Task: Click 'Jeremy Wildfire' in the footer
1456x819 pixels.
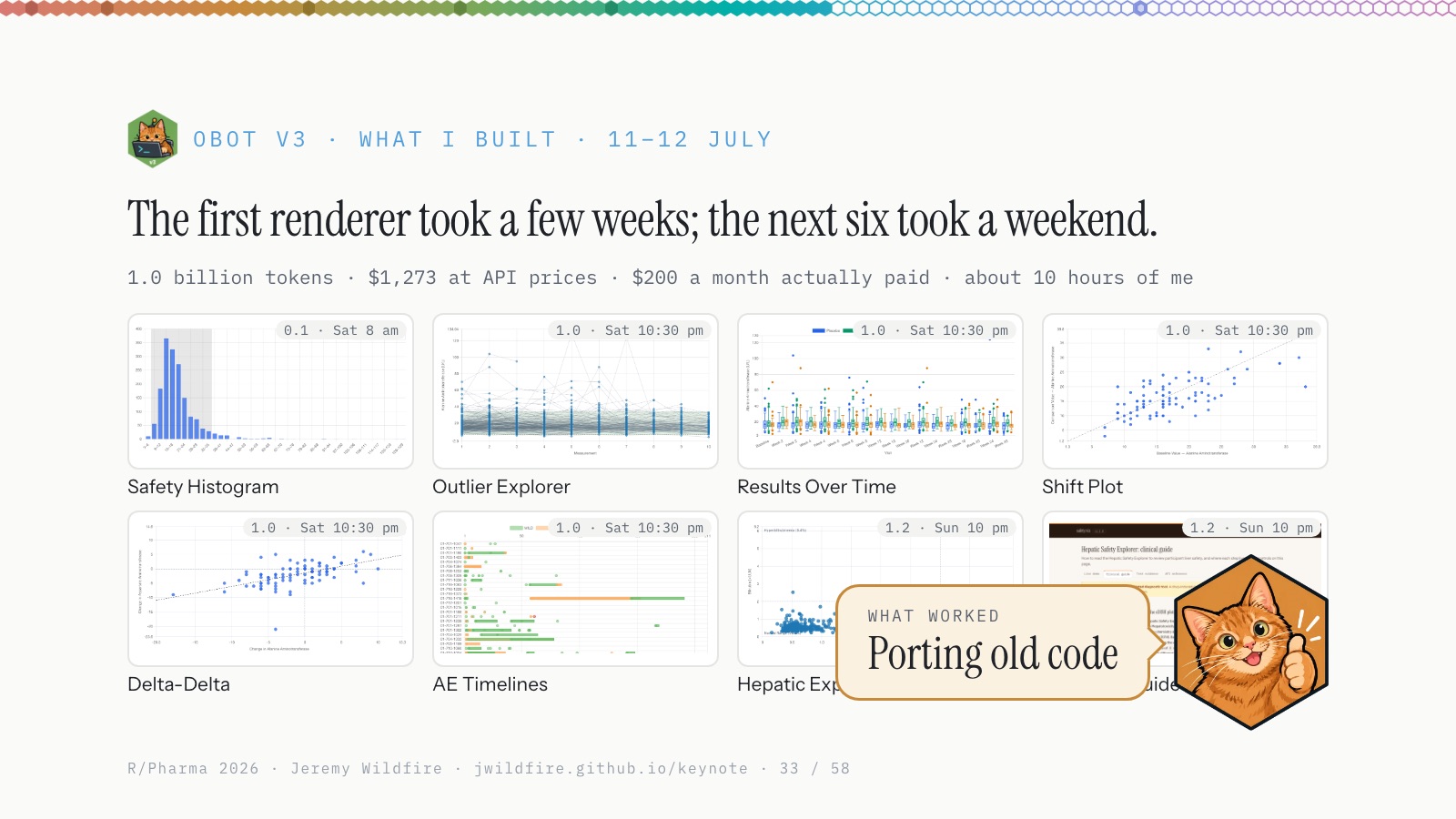Action: [366, 768]
